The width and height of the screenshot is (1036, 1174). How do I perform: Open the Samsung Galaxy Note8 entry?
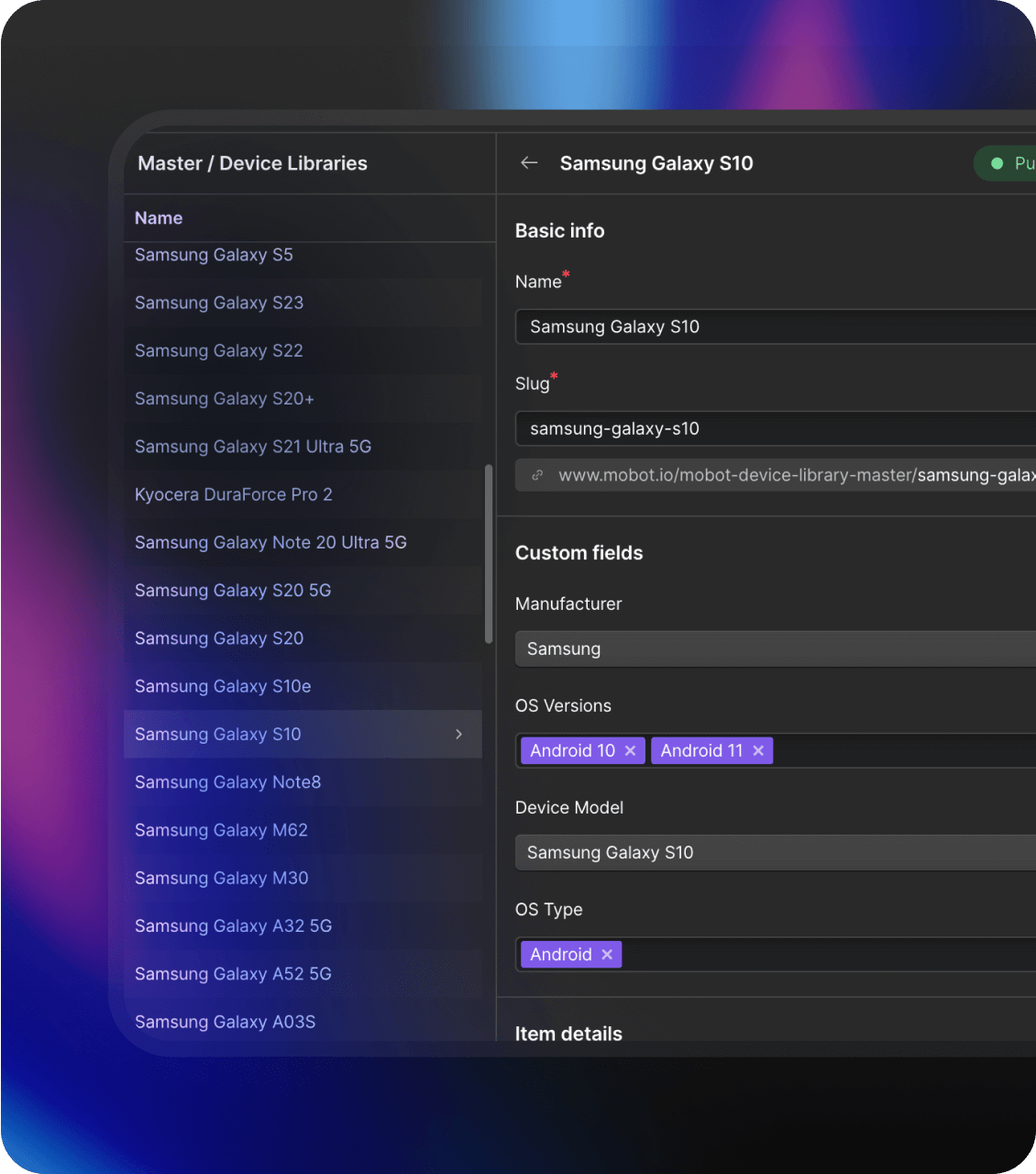(x=303, y=781)
